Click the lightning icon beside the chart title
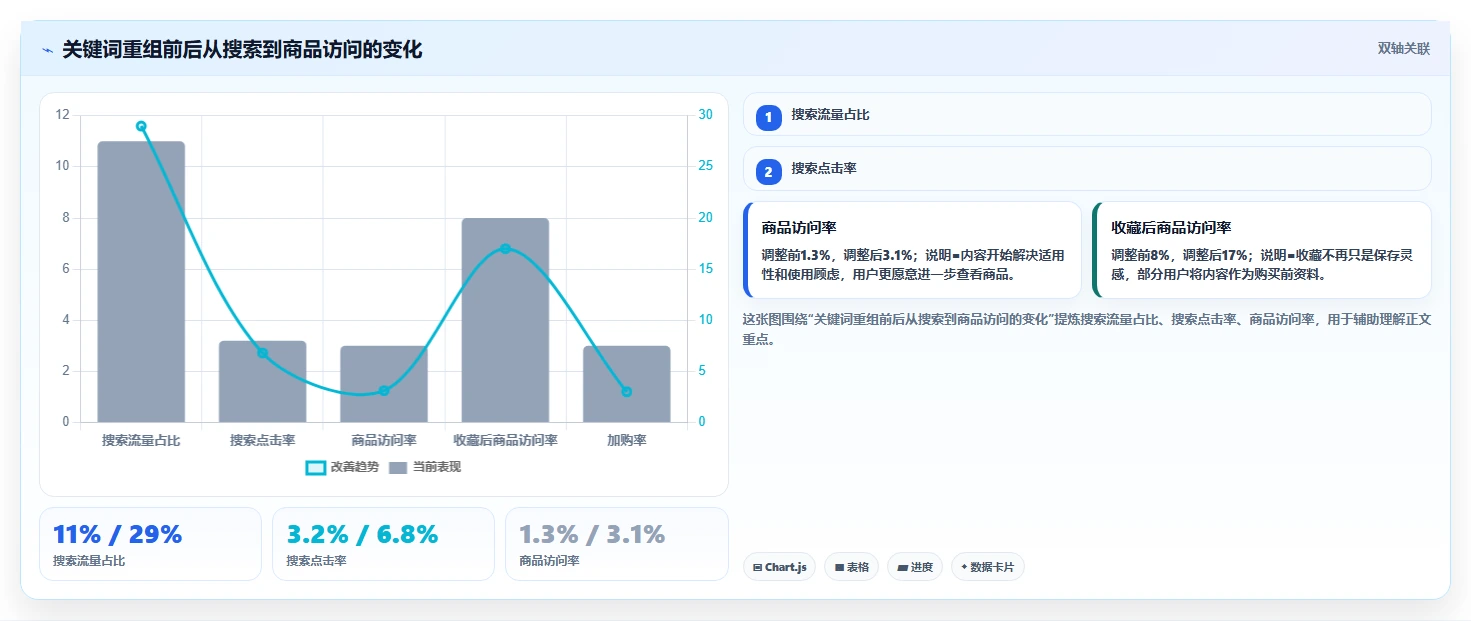This screenshot has height=621, width=1471. click(x=47, y=49)
